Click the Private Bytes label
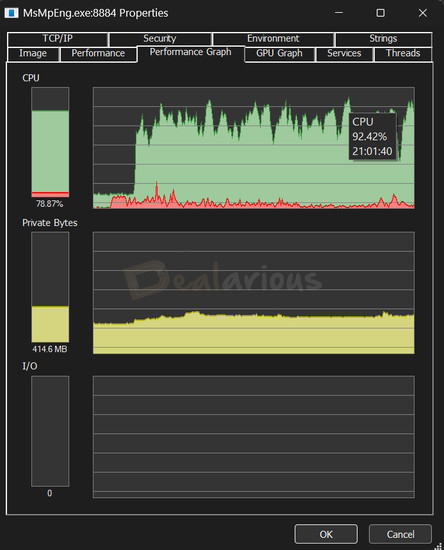 pyautogui.click(x=50, y=223)
